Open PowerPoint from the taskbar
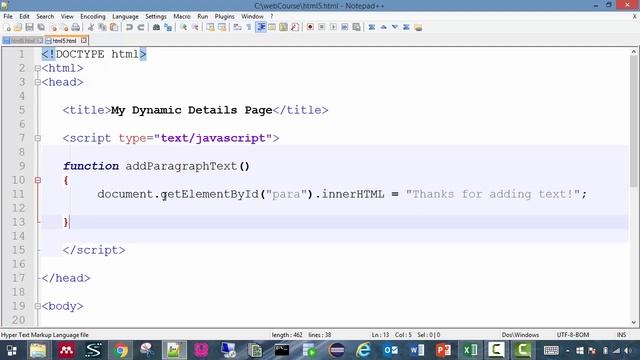 443,350
